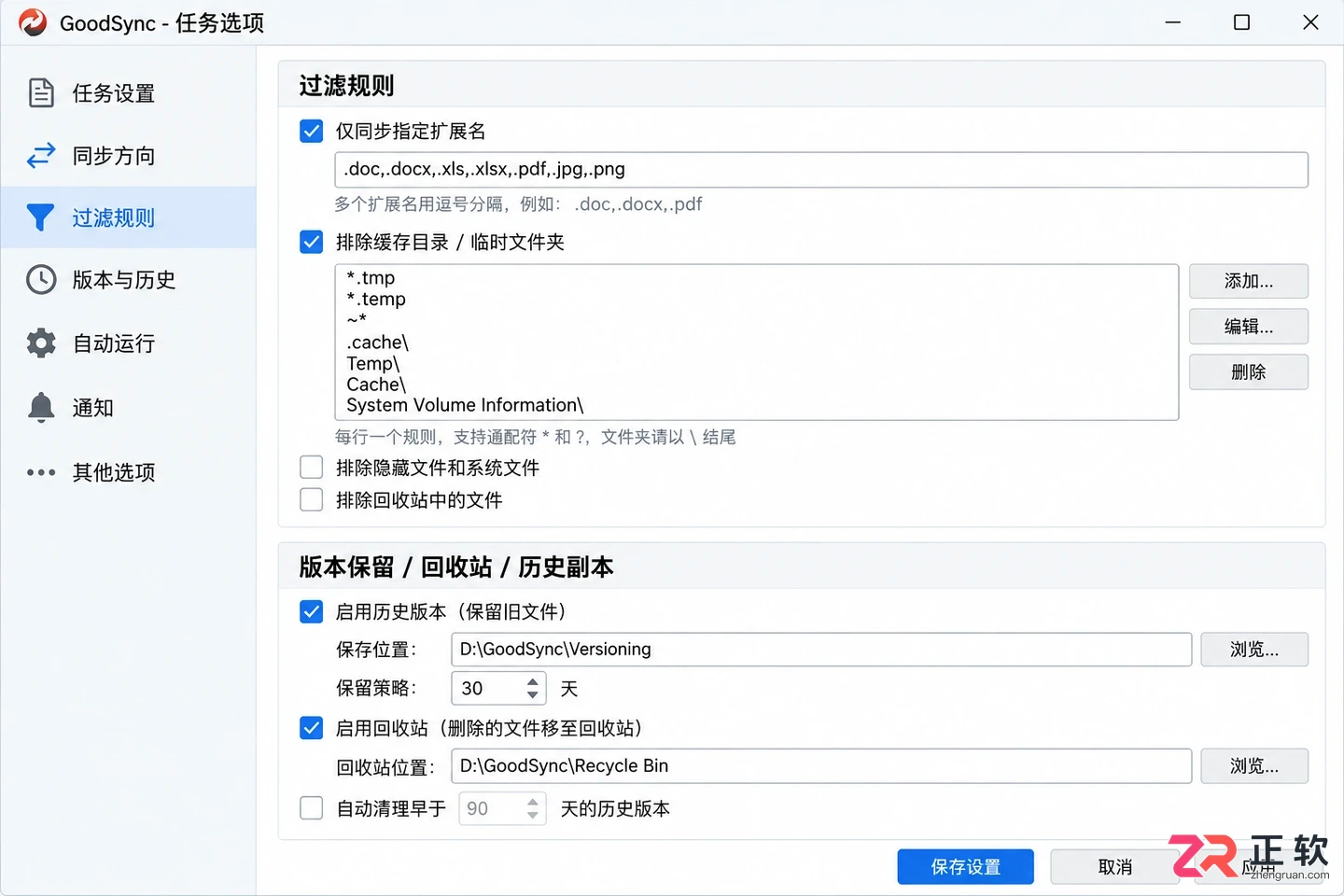Open the 其他选项 section

tap(128, 472)
